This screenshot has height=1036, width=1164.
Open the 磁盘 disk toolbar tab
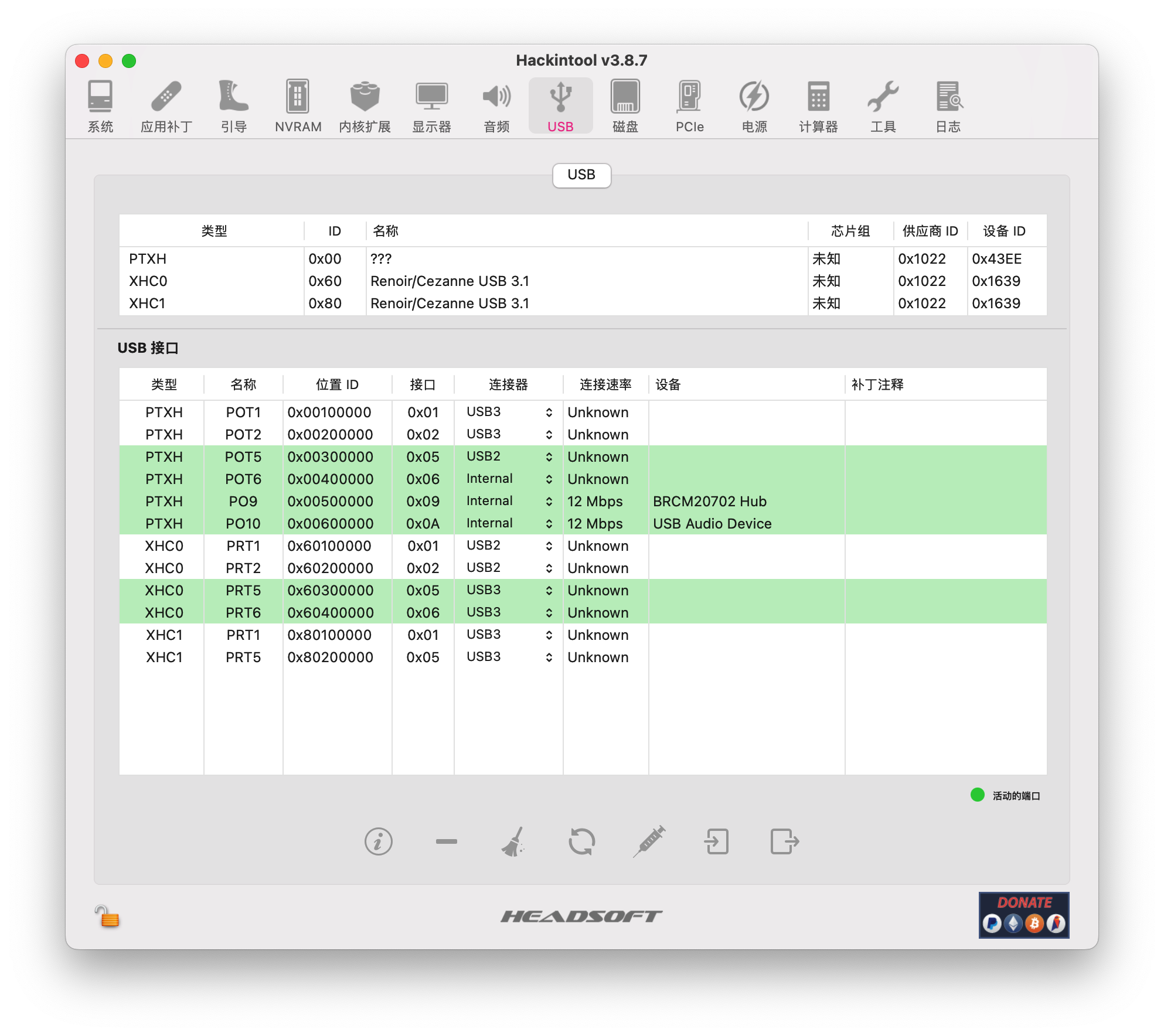pyautogui.click(x=625, y=107)
